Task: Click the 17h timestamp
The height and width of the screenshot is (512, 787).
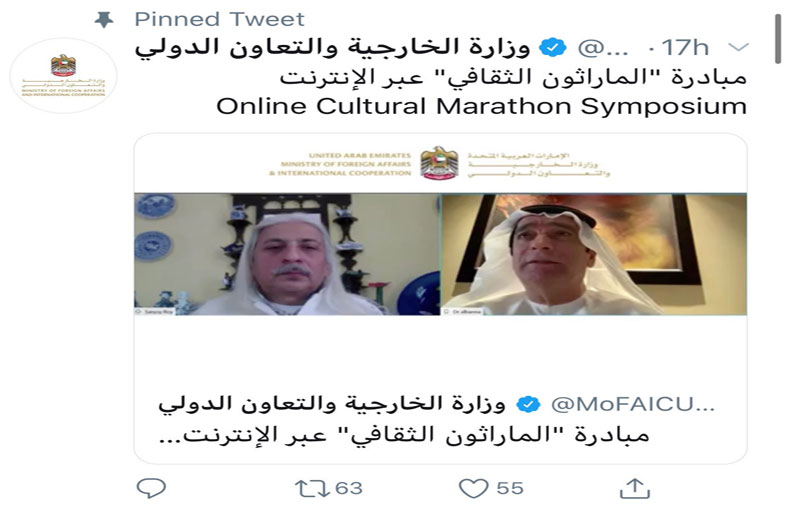Action: [685, 48]
